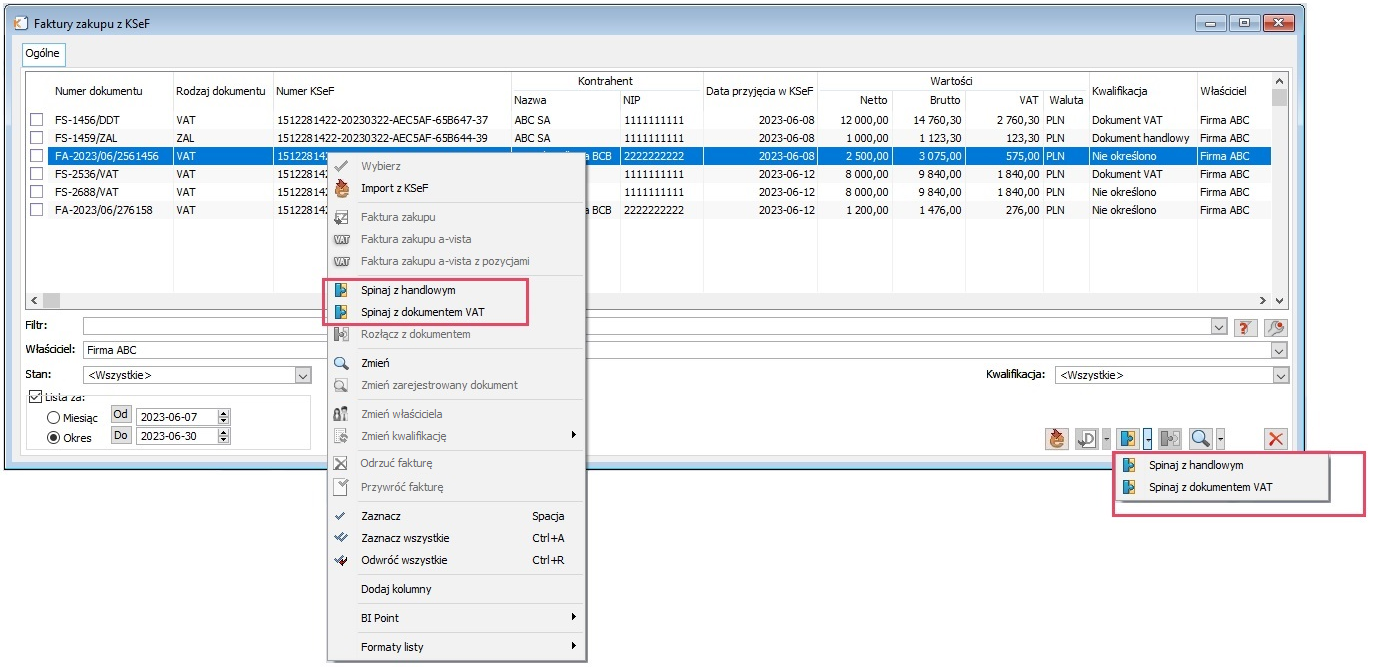Image resolution: width=1373 pixels, height=667 pixels.
Task: Choose Zaznacz wszystkie from context menu
Action: pyautogui.click(x=456, y=538)
